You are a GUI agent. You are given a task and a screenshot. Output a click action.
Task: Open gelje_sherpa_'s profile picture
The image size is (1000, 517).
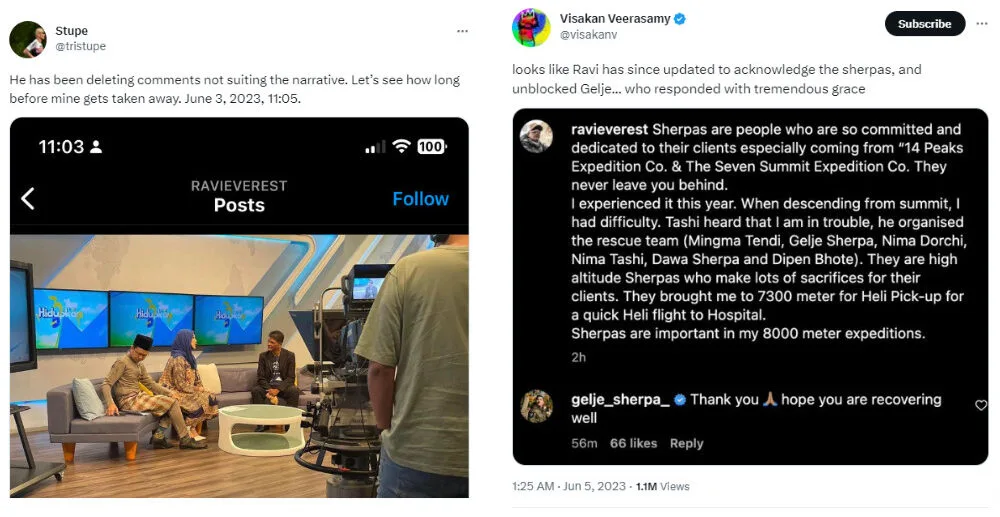537,406
